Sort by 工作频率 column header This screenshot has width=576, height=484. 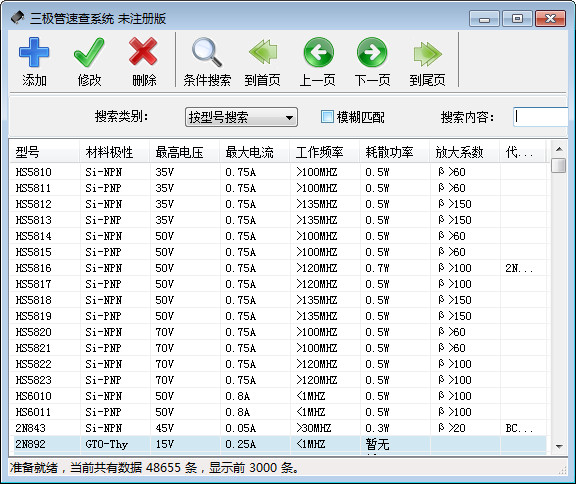[324, 152]
